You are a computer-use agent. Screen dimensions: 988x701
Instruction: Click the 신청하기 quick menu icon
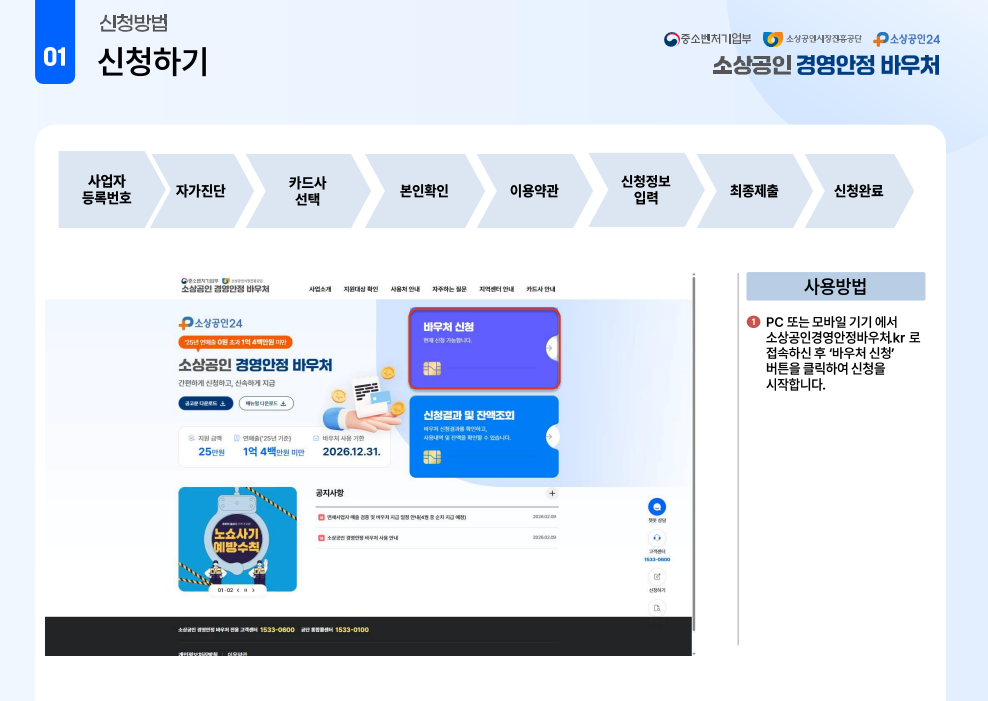tap(657, 576)
